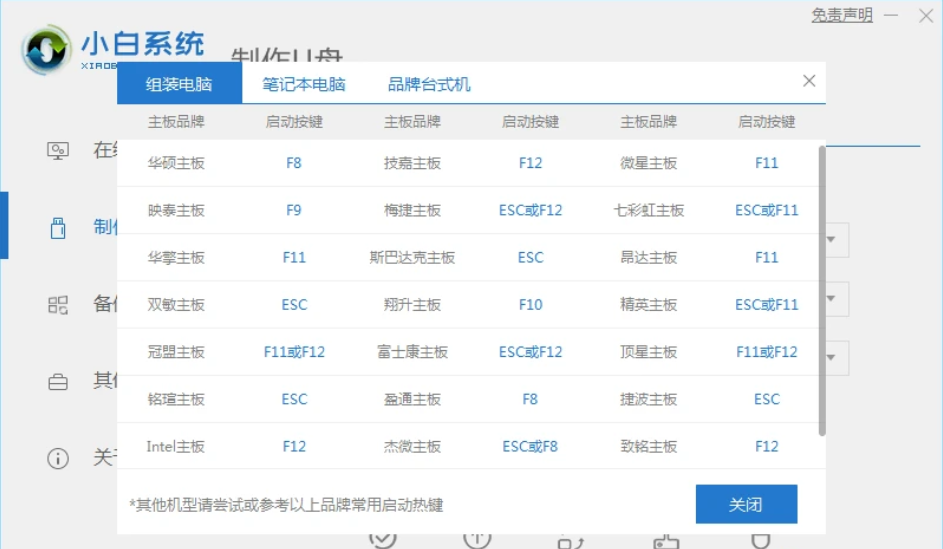Viewport: 943px width, 549px height.
Task: Expand the second dropdown arrow behind dialog
Action: (x=831, y=298)
